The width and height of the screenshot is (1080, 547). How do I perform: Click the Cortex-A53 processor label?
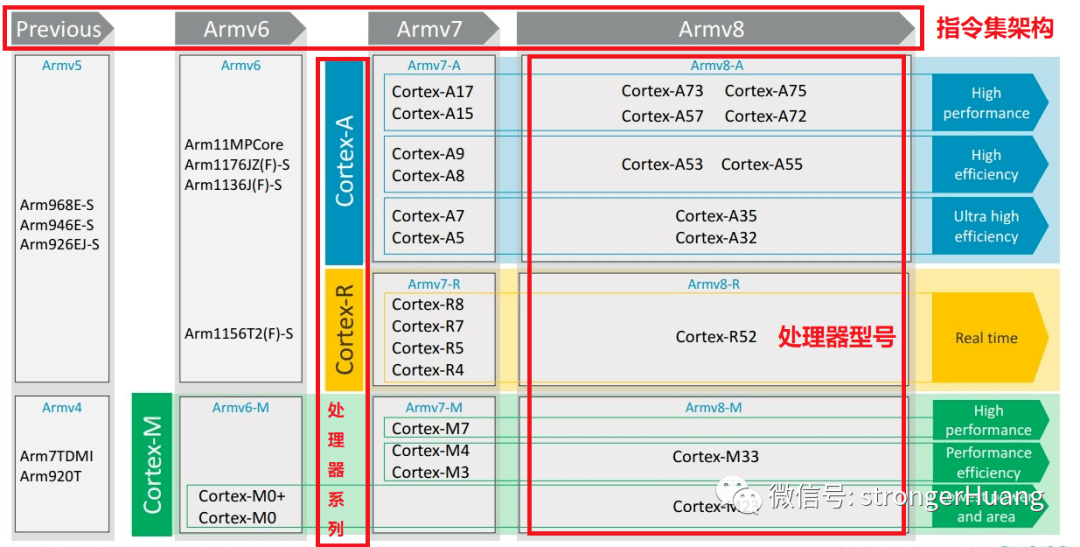point(662,164)
